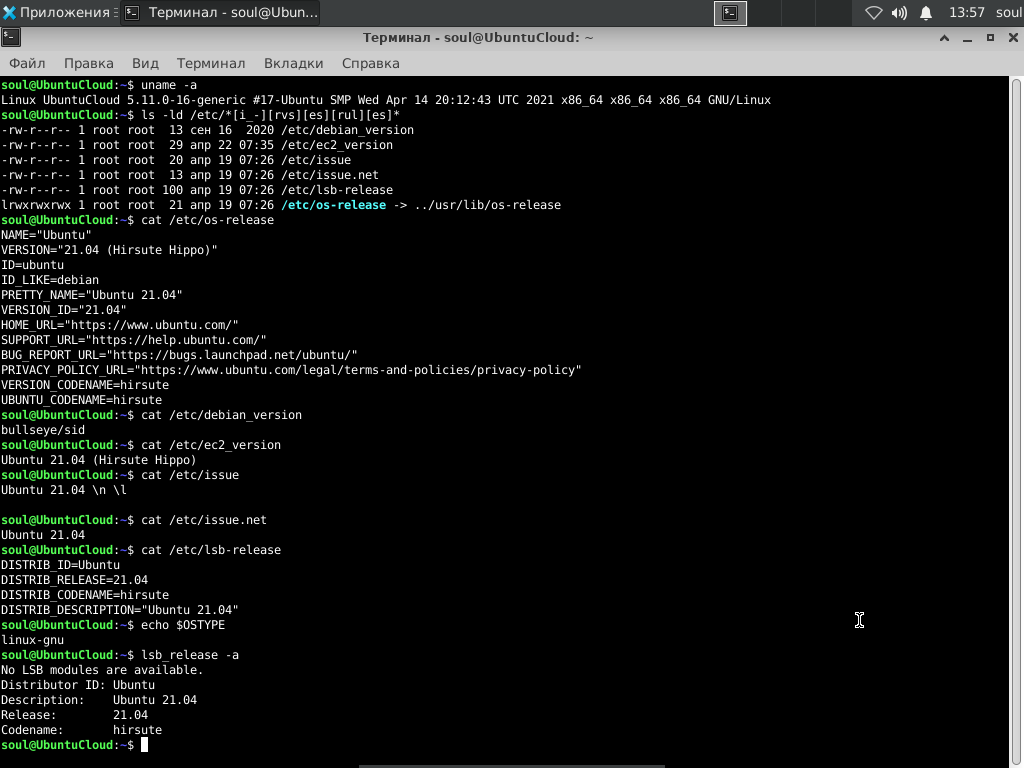This screenshot has height=768, width=1024.
Task: Click the UBUNTU_CODENAME=hirsute line
Action: pos(82,400)
